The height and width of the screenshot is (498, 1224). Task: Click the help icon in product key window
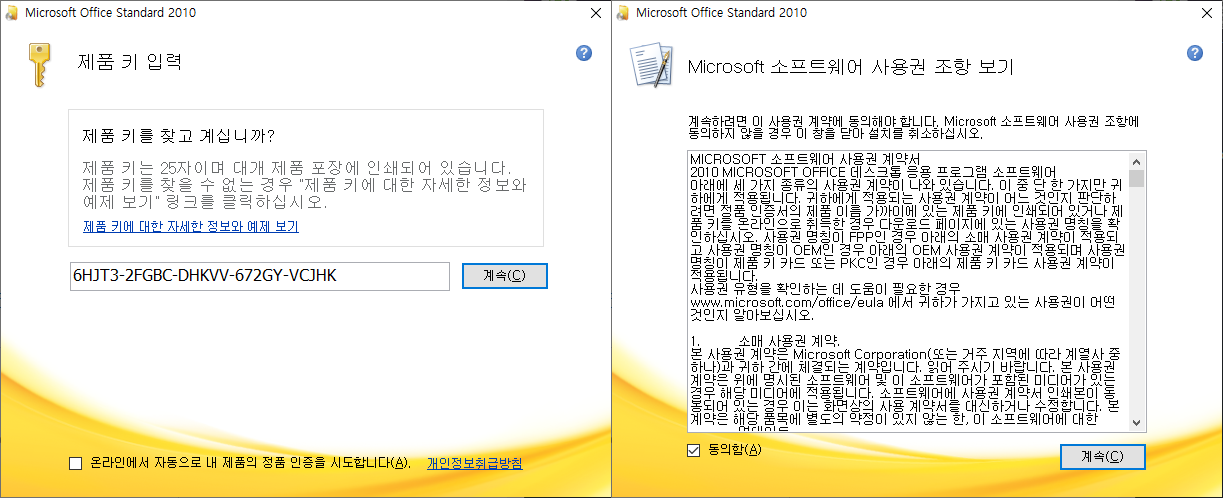click(x=584, y=53)
